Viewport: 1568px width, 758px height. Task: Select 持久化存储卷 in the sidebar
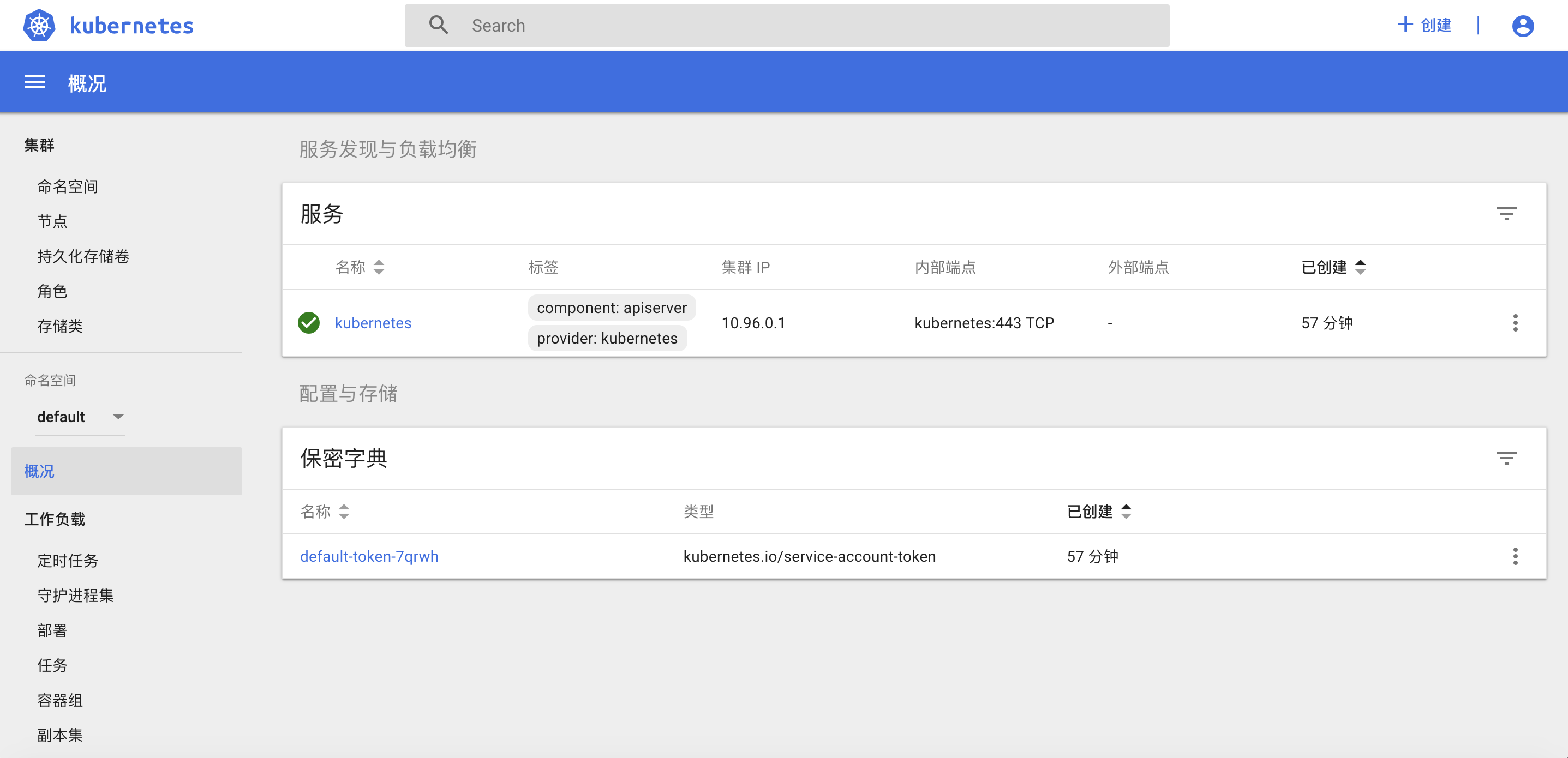point(83,256)
